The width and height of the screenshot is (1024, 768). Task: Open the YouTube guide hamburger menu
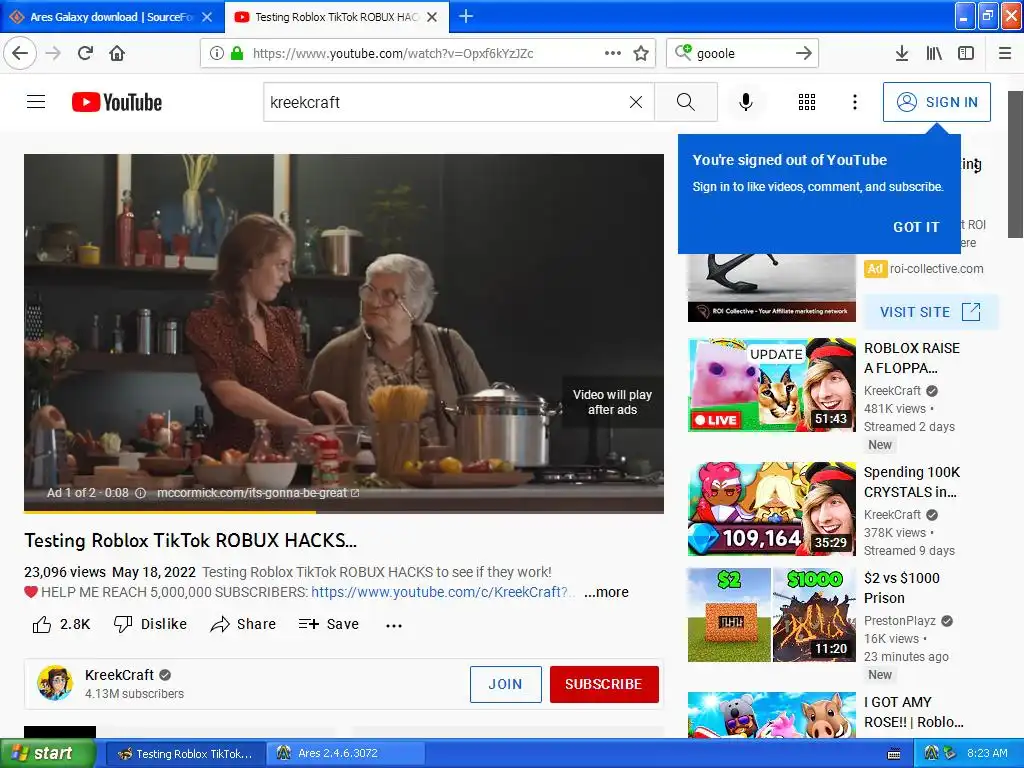coord(36,102)
